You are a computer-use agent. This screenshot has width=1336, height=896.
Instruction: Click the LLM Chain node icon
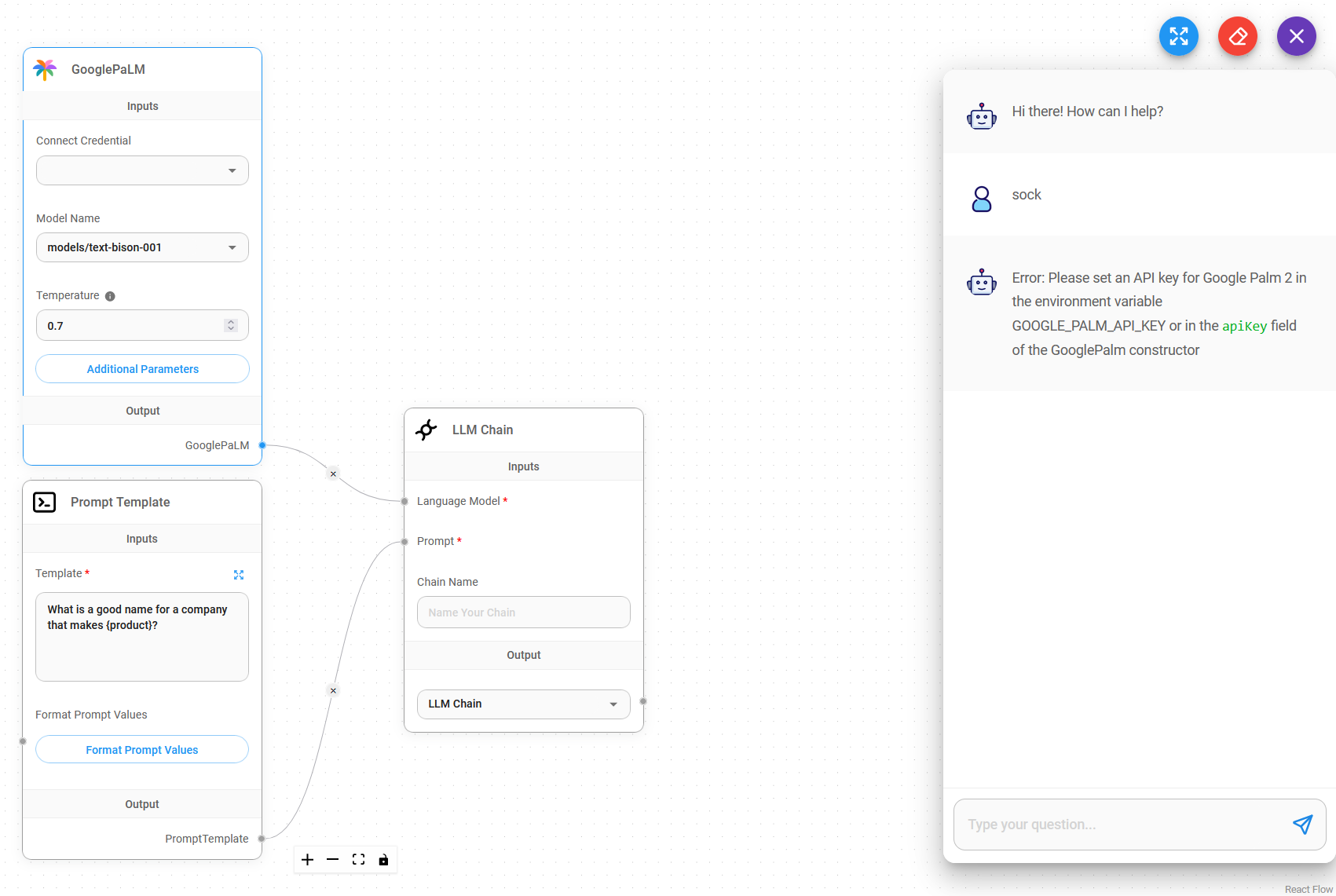coord(426,430)
